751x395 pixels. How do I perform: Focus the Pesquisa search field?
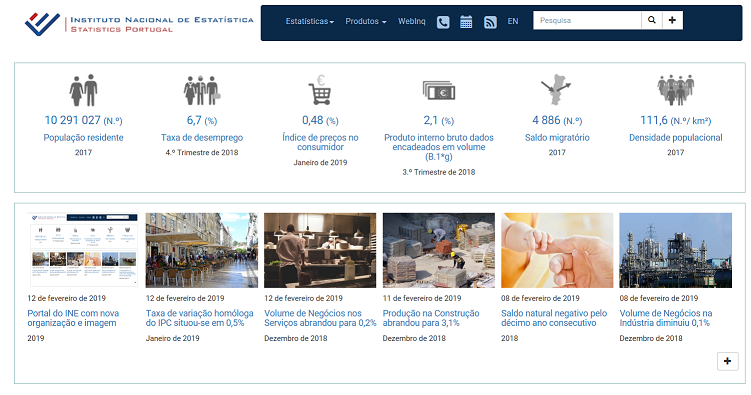587,20
